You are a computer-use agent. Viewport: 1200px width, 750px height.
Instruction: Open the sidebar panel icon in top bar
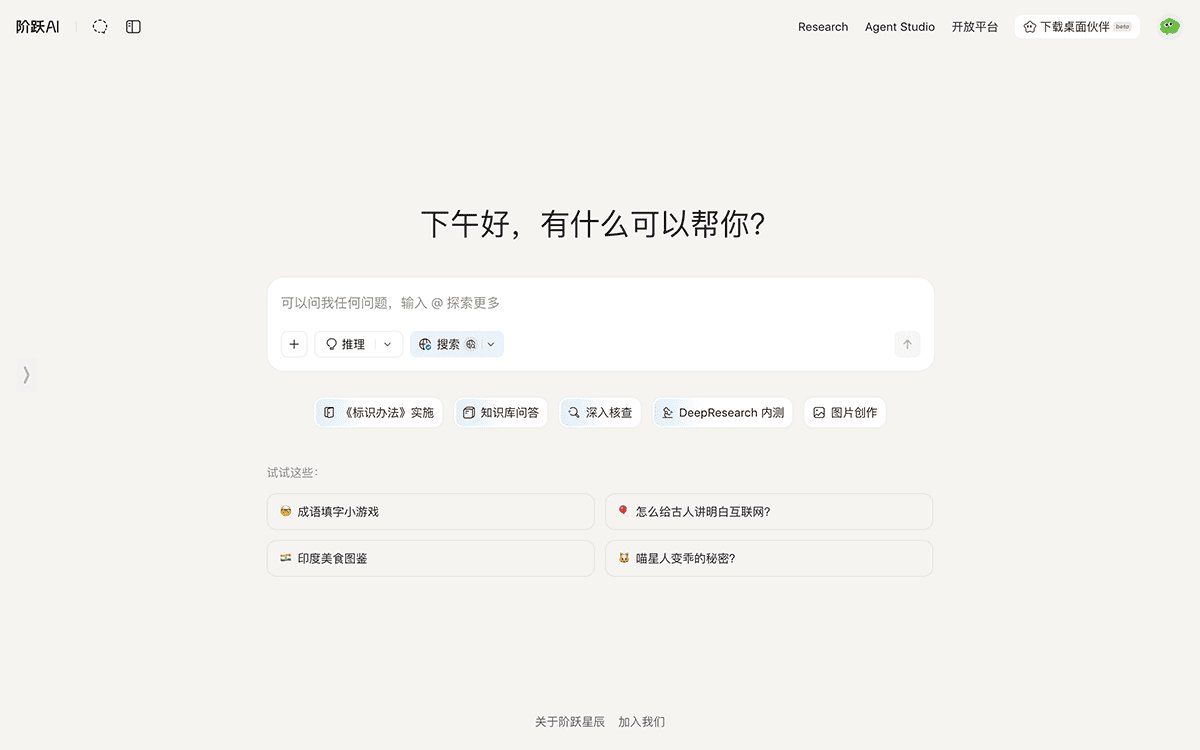(x=133, y=26)
